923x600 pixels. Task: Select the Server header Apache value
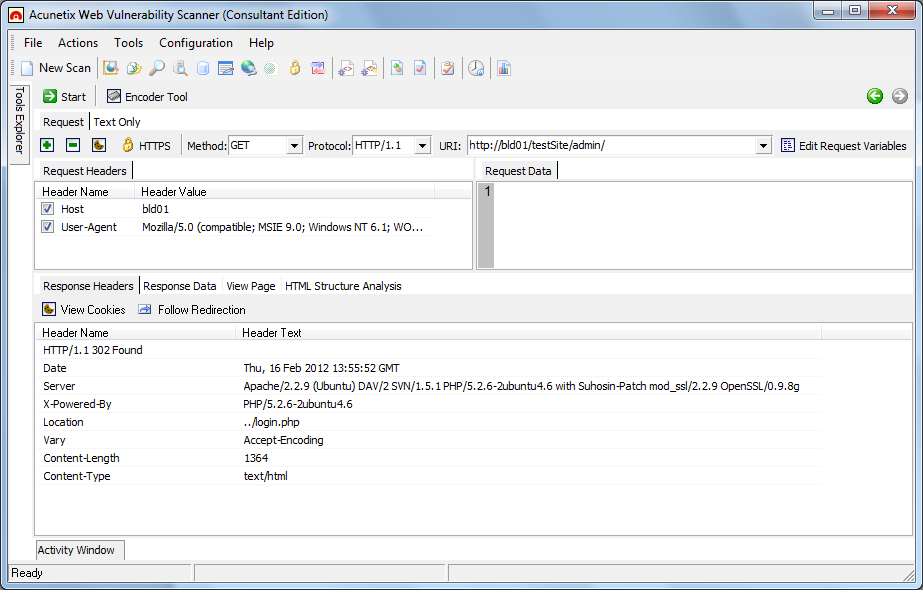[521, 386]
